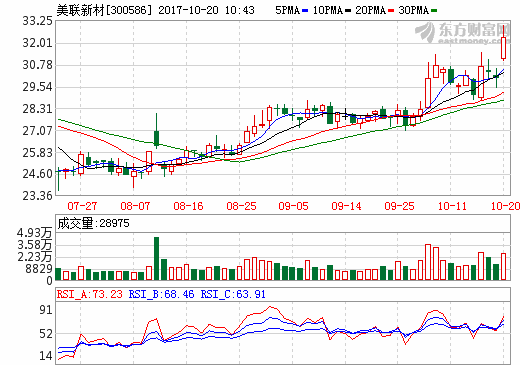Click the last red volume bar on 10-20
The height and width of the screenshot is (365, 520).
(x=503, y=267)
